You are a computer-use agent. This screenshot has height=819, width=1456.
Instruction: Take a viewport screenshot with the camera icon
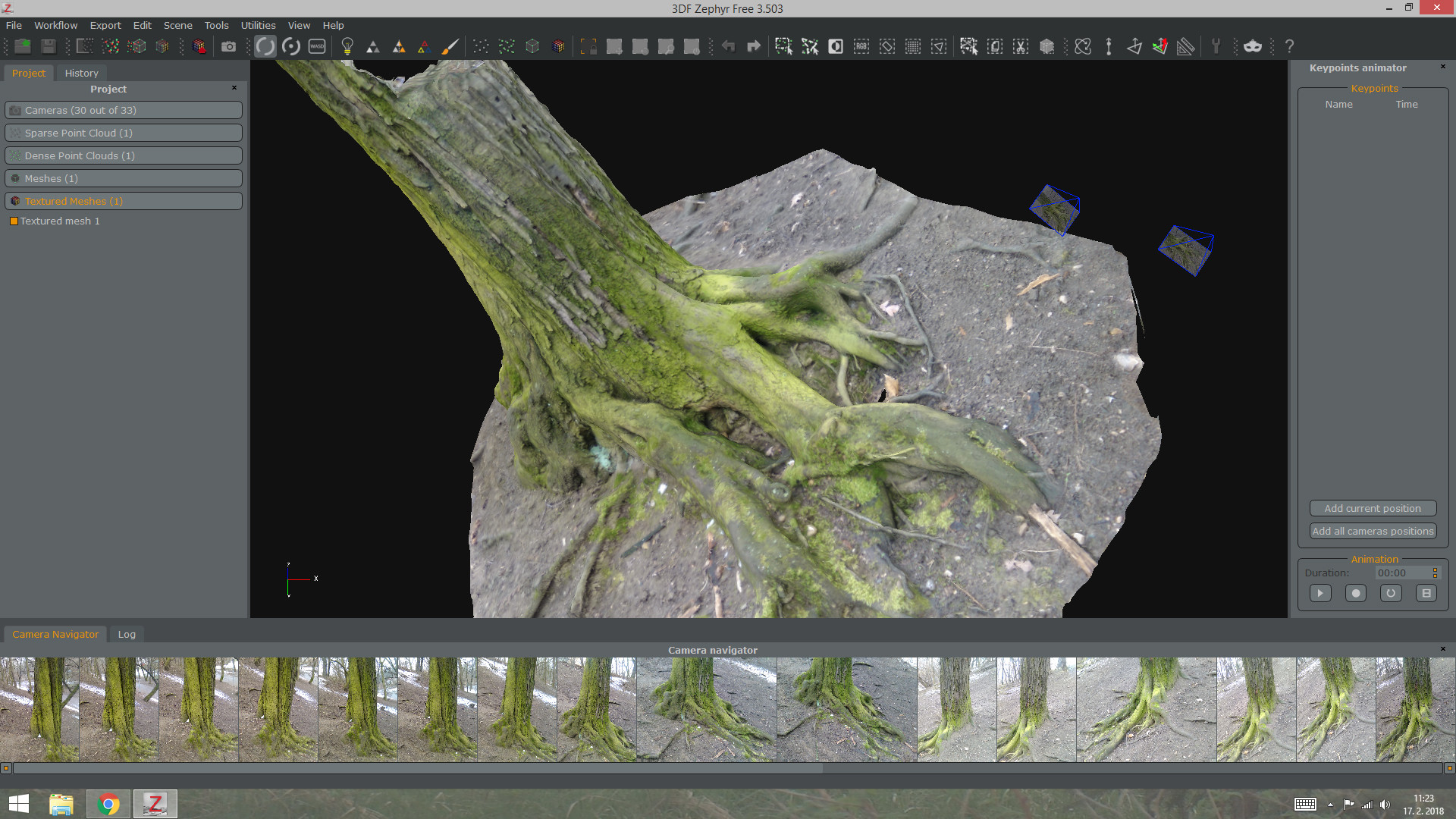click(228, 46)
